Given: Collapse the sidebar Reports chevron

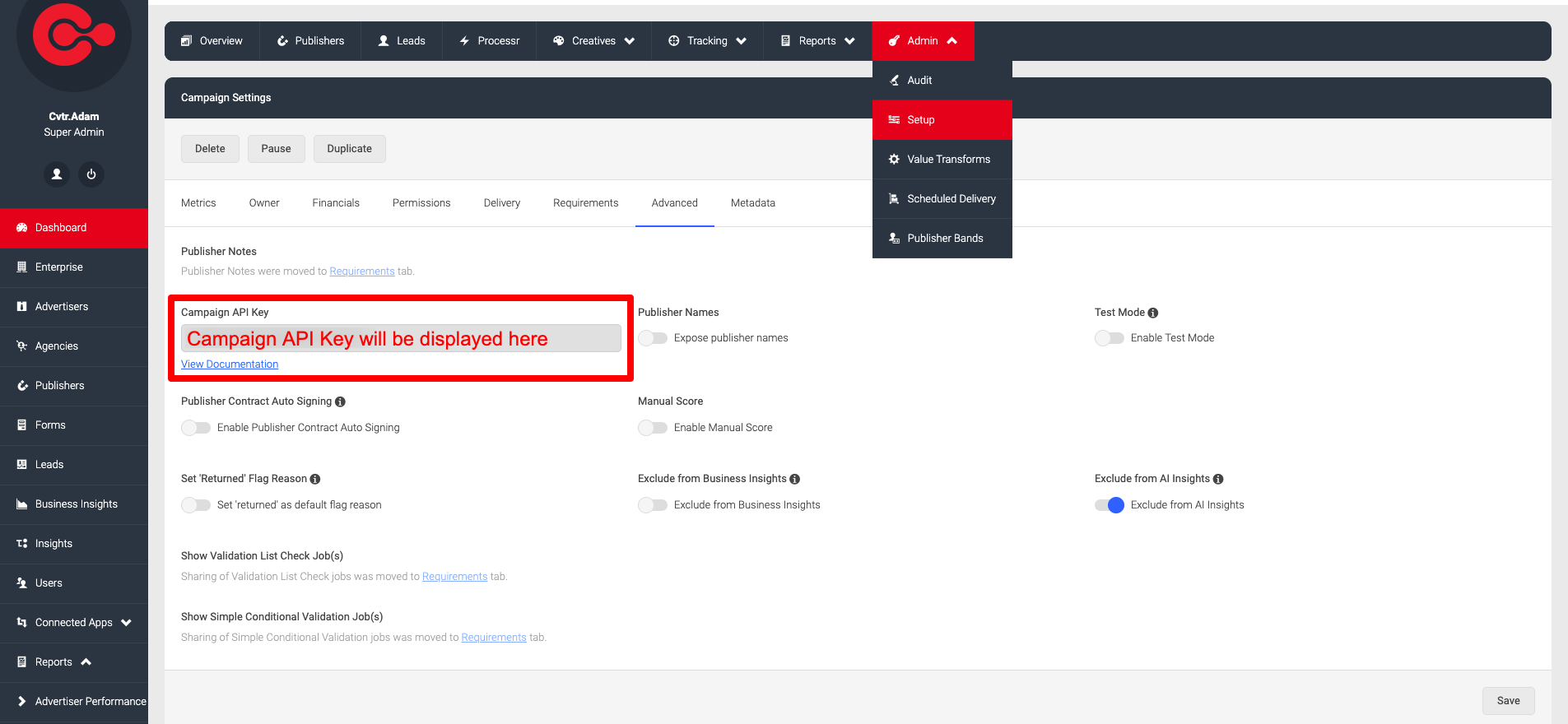Looking at the screenshot, I should 86,662.
